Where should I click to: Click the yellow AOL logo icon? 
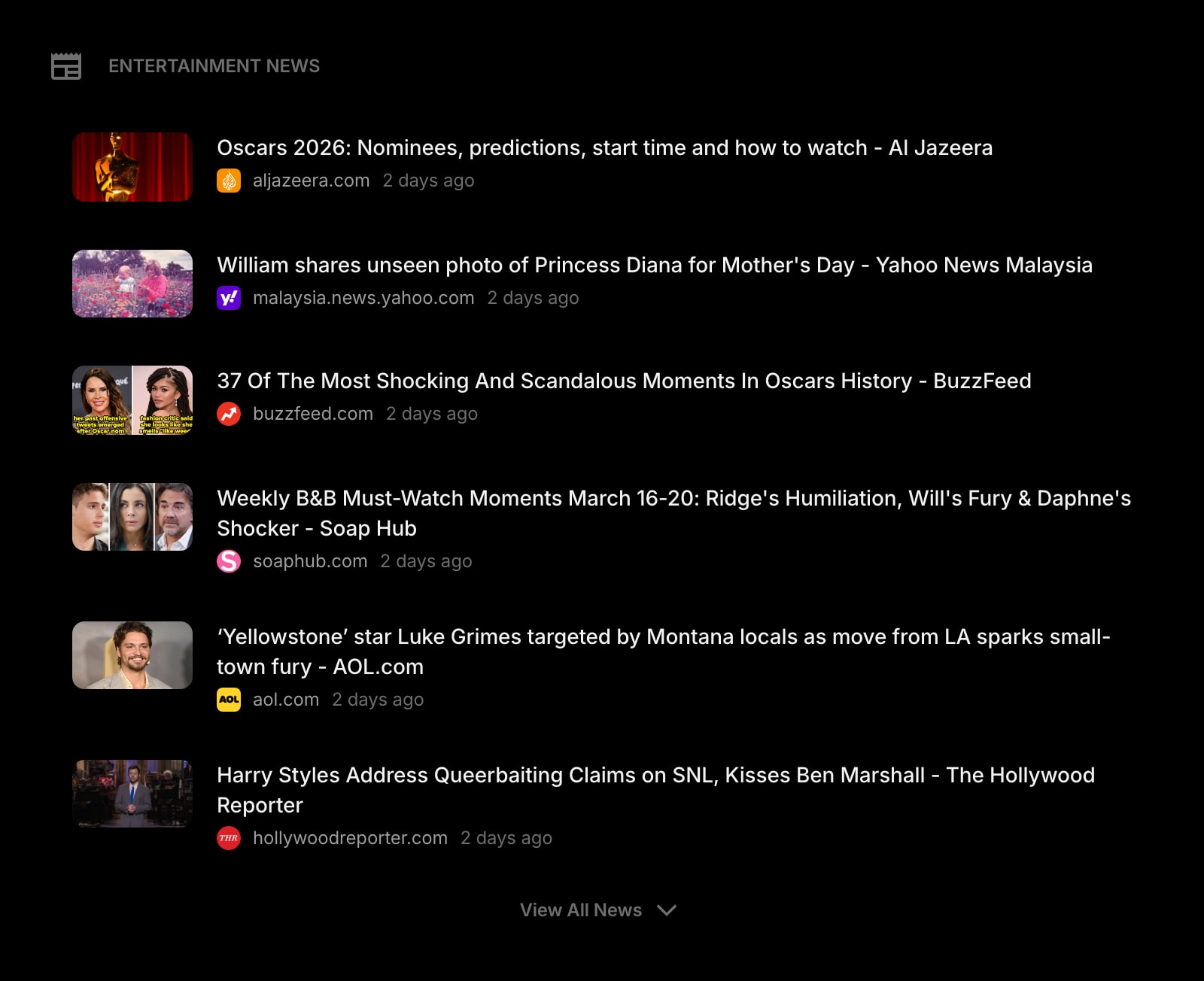click(229, 700)
